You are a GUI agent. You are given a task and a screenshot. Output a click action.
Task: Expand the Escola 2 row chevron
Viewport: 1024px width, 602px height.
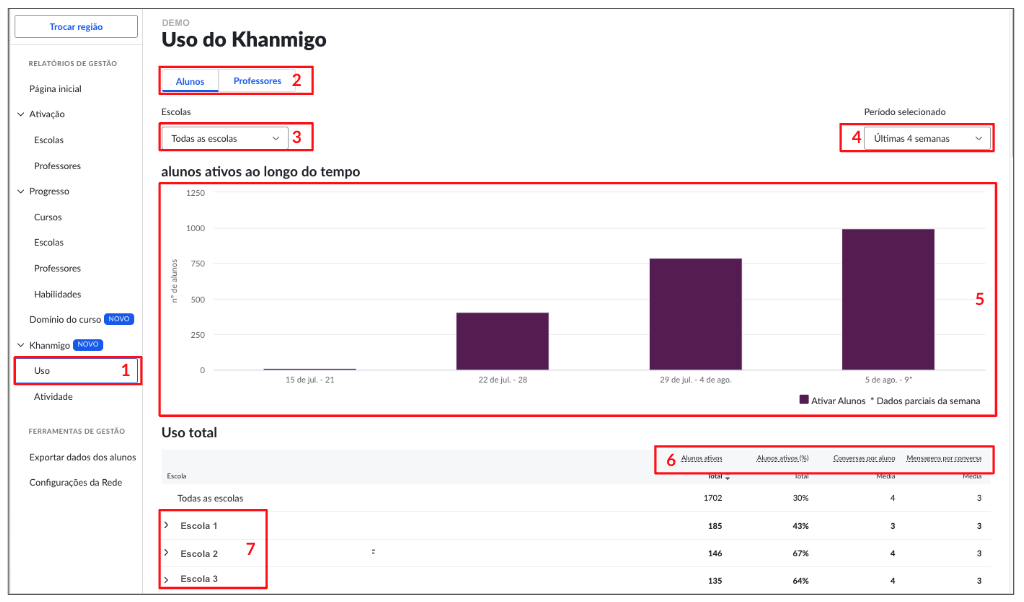(167, 552)
